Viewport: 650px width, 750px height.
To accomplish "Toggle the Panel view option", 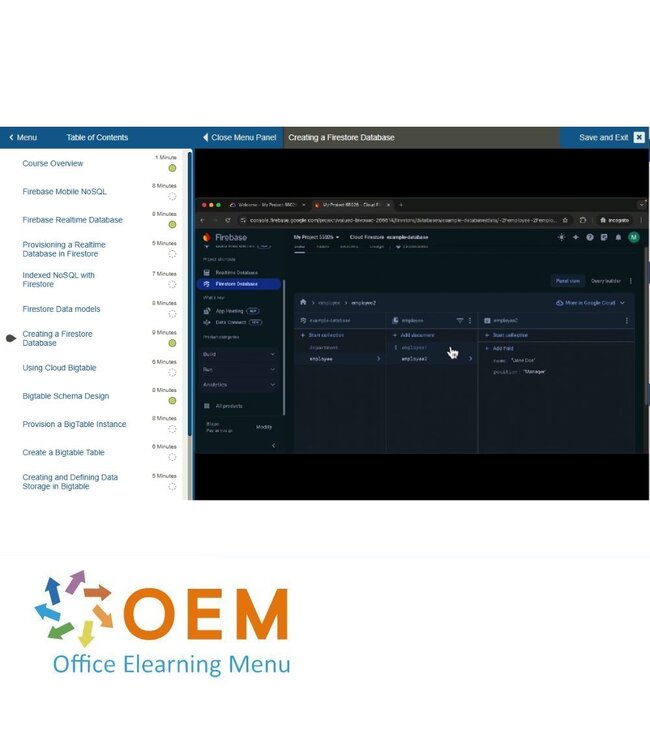I will (x=567, y=281).
